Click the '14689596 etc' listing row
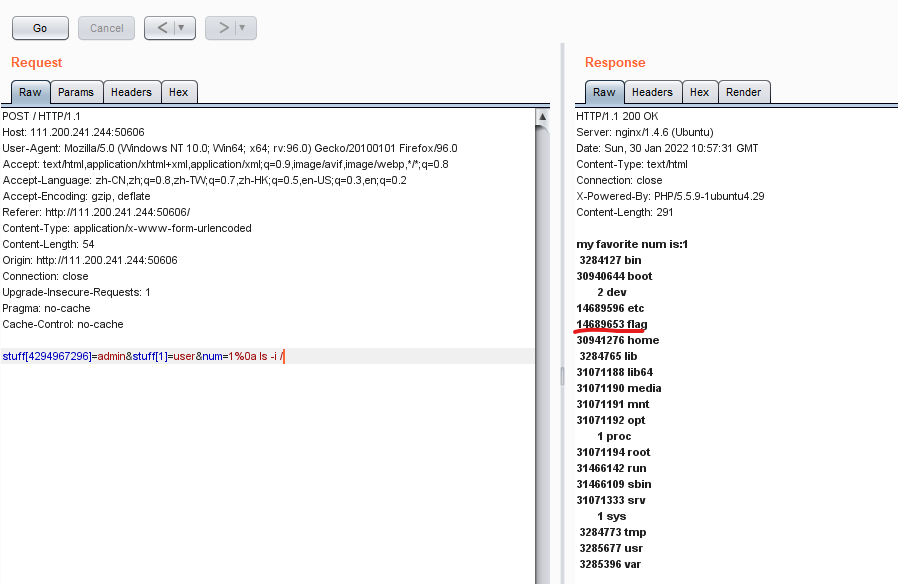The width and height of the screenshot is (898, 584). (611, 309)
